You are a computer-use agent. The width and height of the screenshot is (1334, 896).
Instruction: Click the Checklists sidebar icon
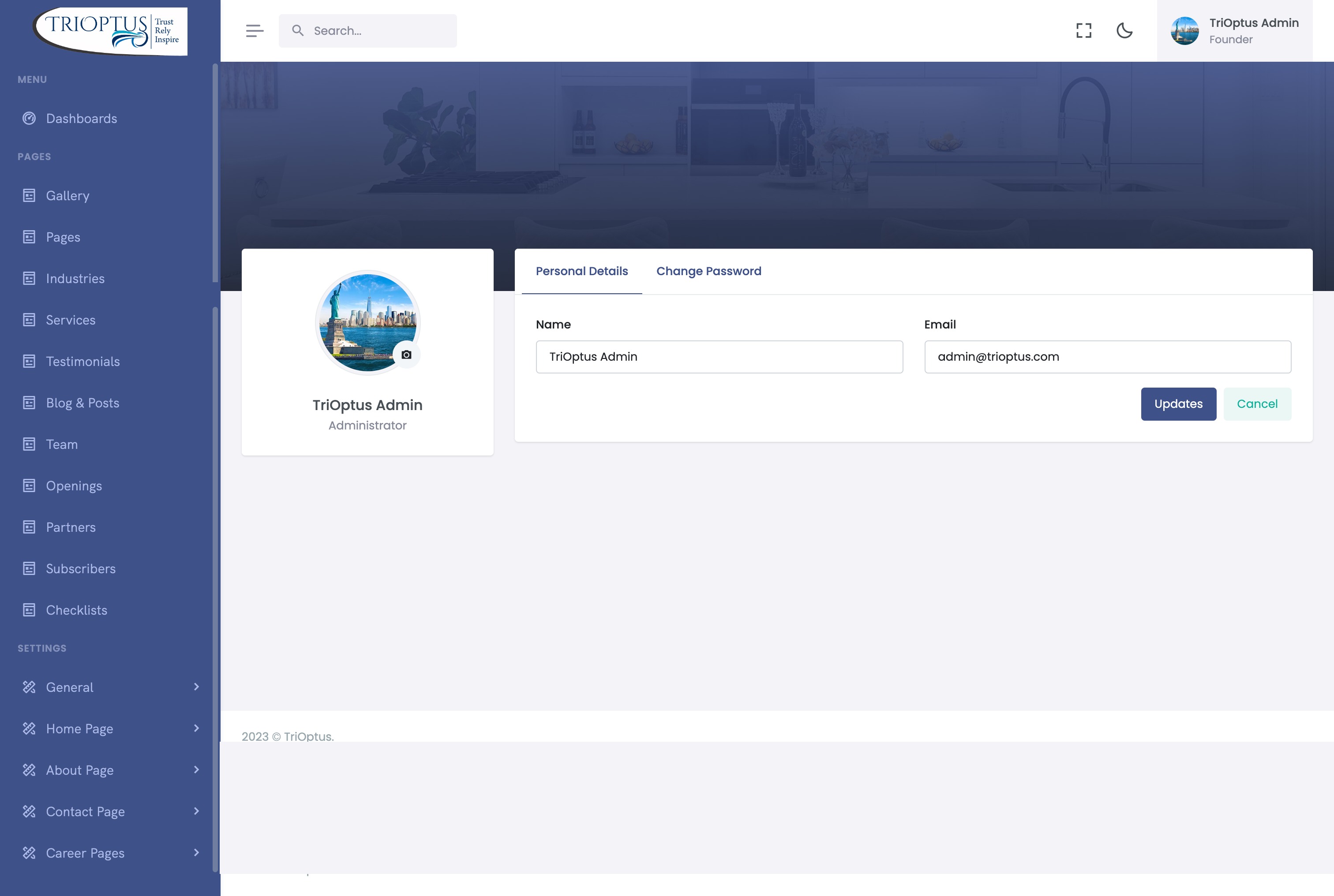[29, 610]
